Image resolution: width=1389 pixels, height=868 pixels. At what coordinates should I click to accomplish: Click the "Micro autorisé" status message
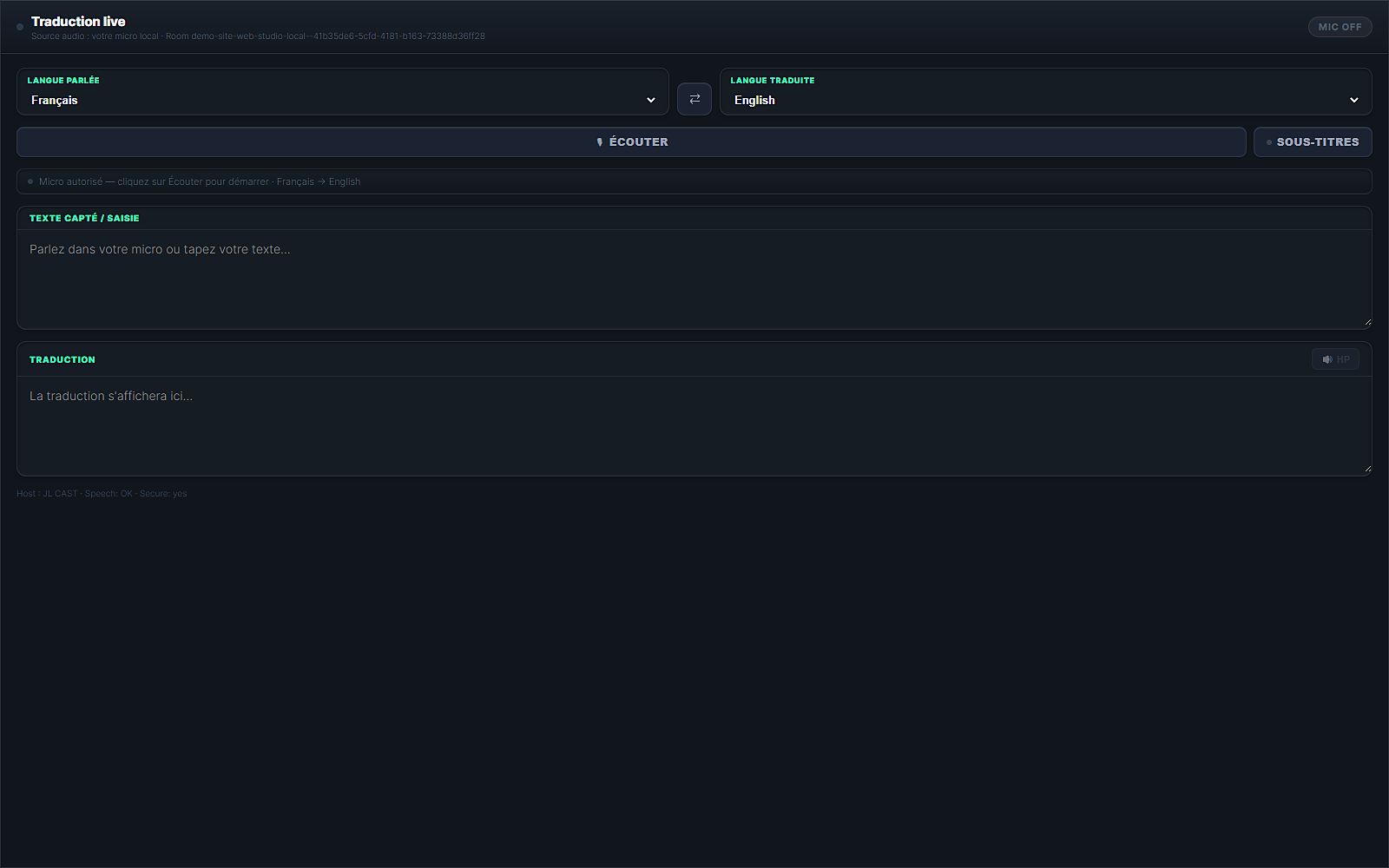[200, 181]
